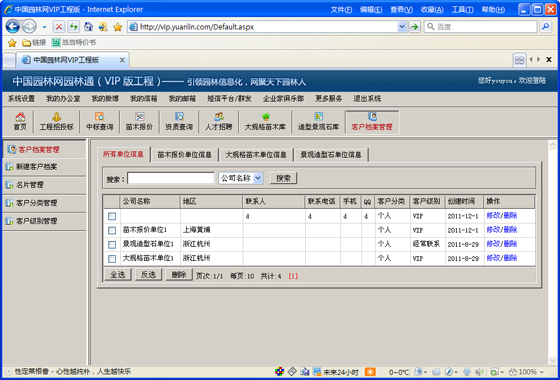Open the IE 工具(T) menu
The height and width of the screenshot is (380, 560).
(462, 10)
